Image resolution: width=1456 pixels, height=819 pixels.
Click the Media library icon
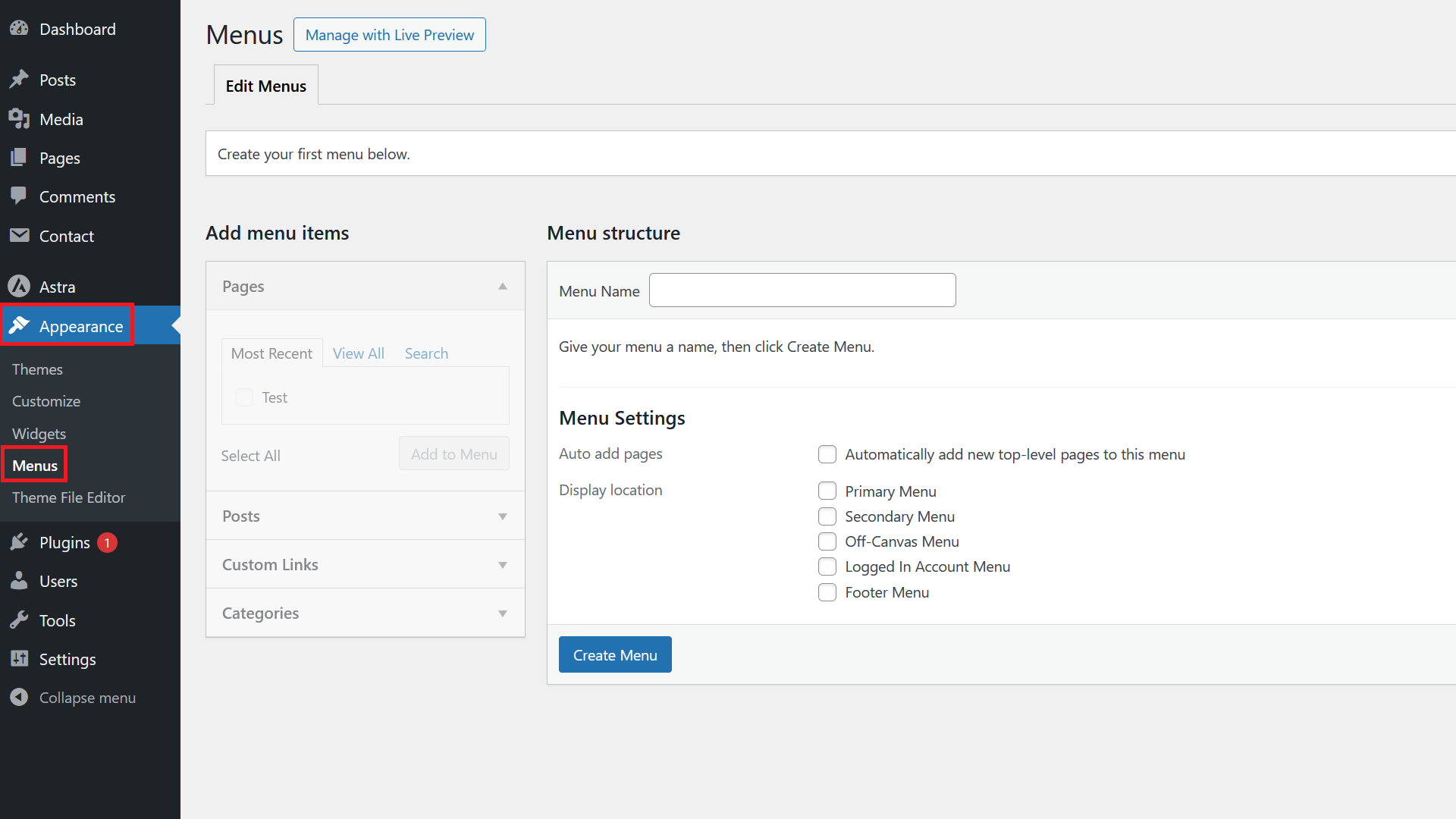click(19, 119)
